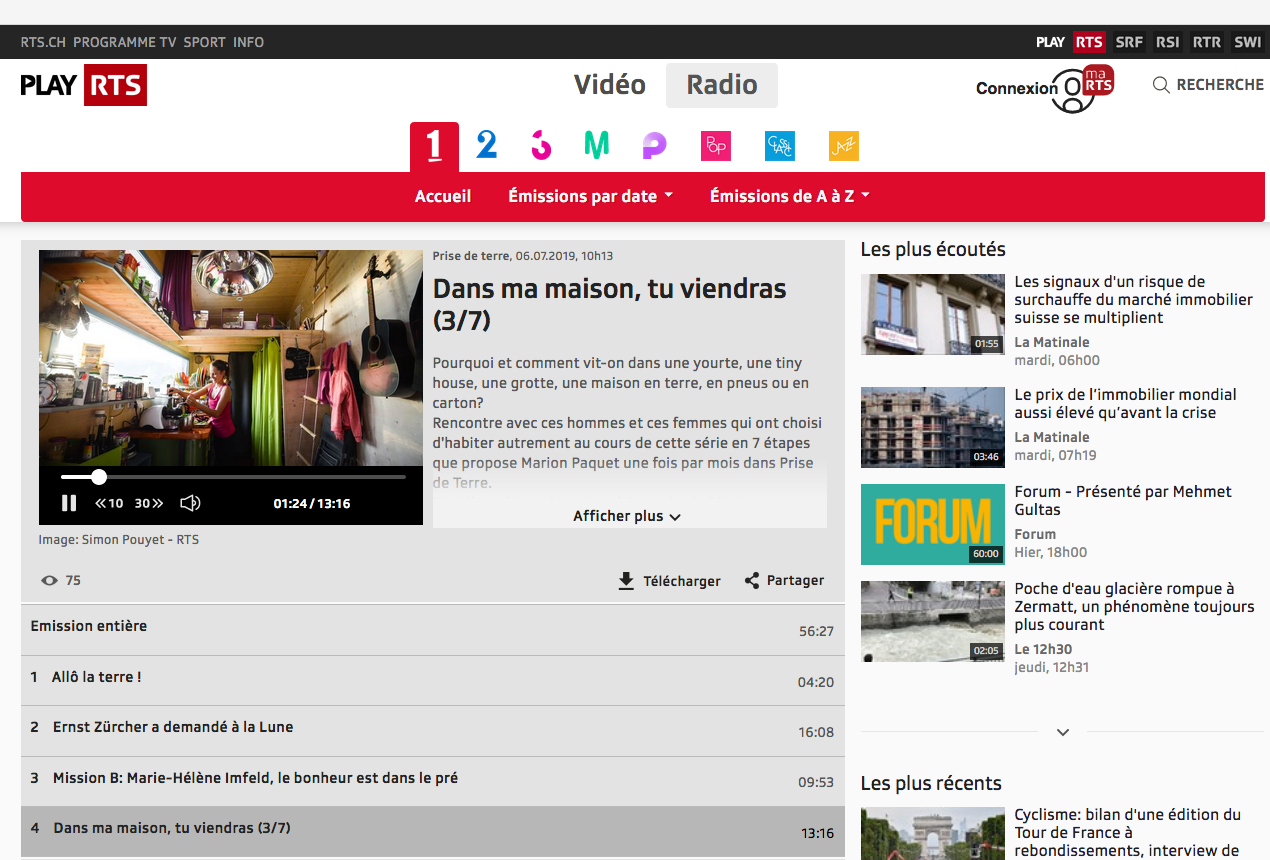Select the purple P podcast channel icon
1270x860 pixels.
654,145
